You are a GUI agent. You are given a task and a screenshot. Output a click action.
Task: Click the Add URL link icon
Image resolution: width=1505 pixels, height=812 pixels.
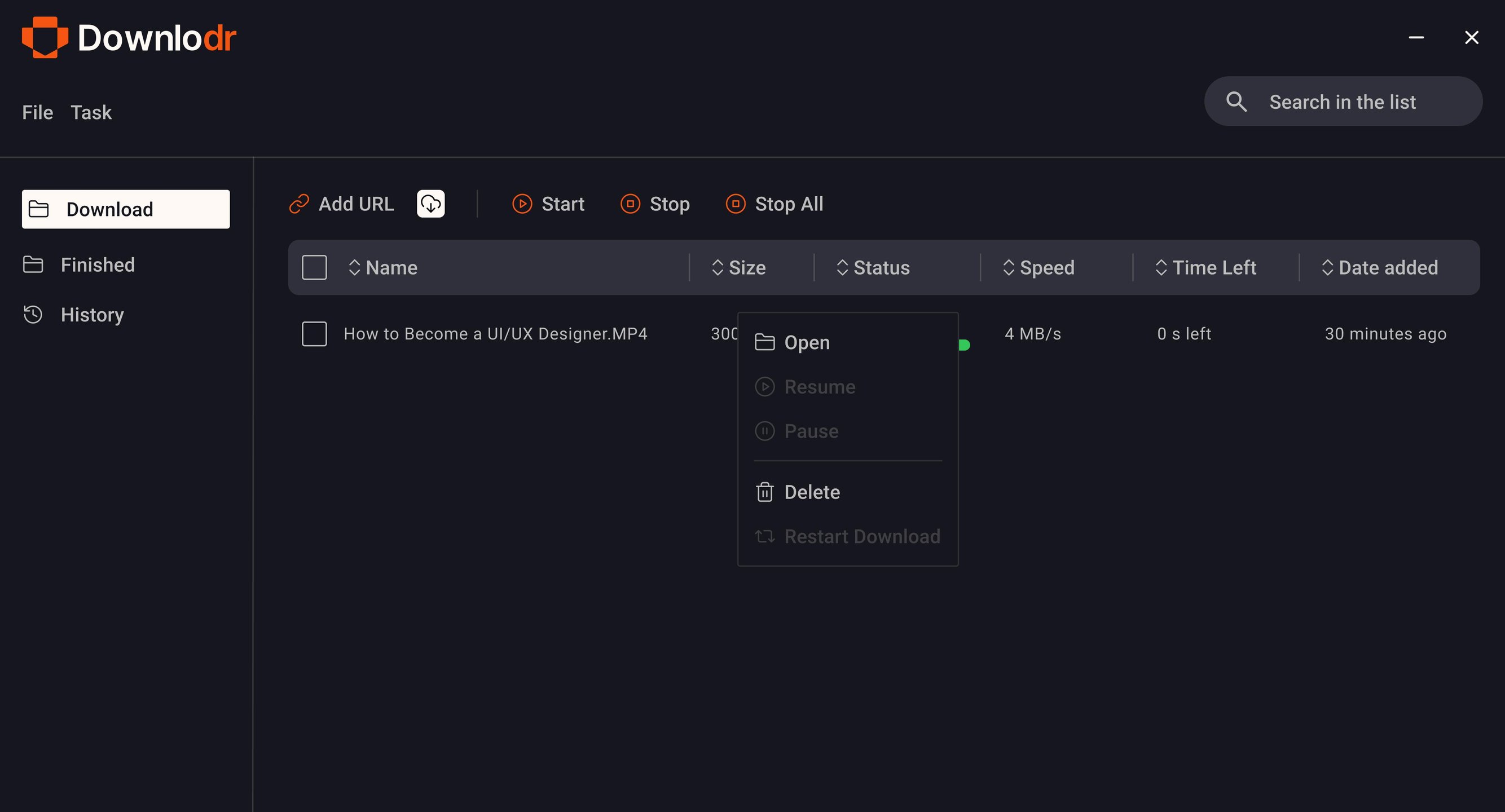(299, 204)
